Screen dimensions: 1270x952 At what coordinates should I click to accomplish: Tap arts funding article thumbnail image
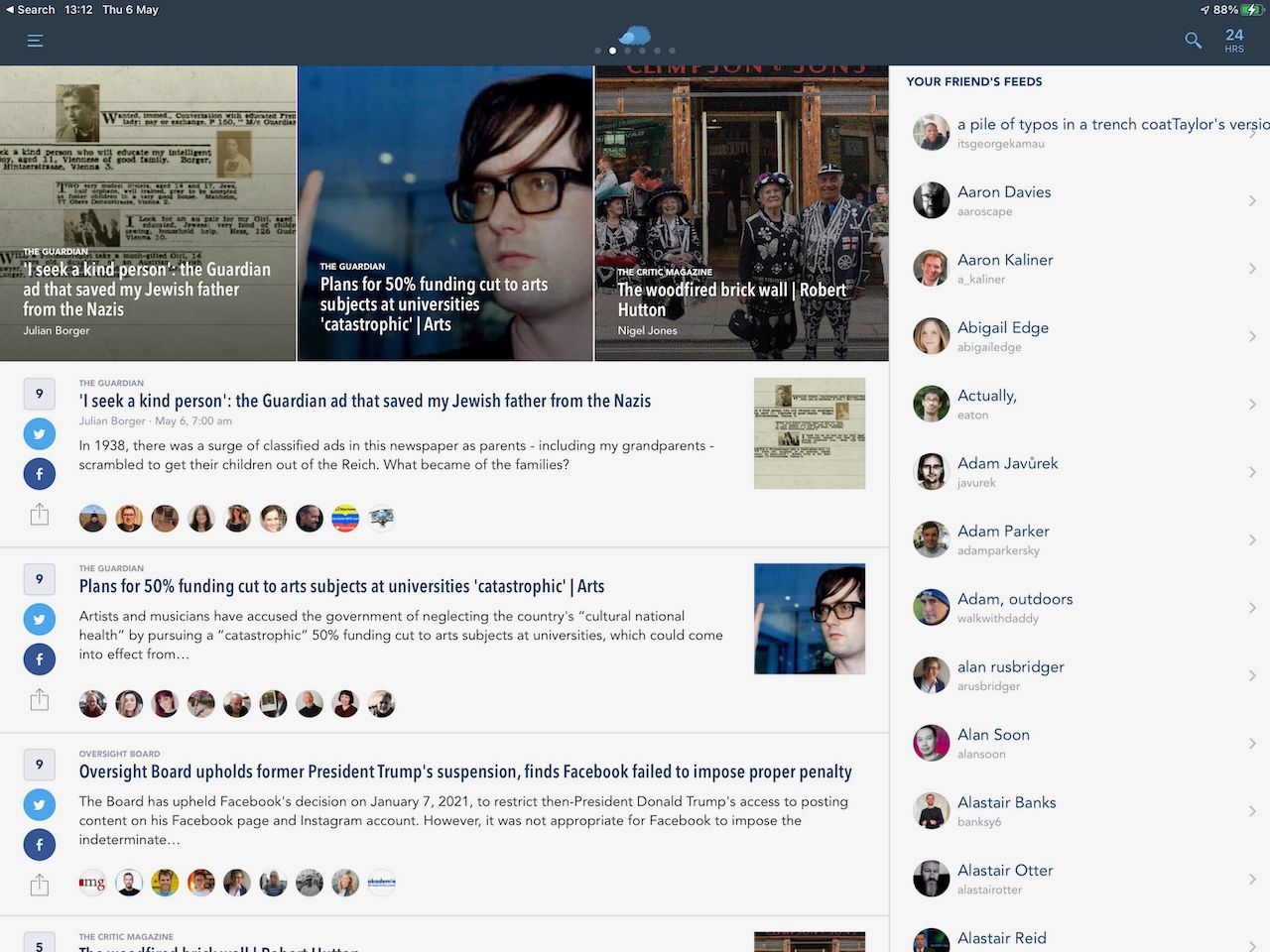coord(809,619)
